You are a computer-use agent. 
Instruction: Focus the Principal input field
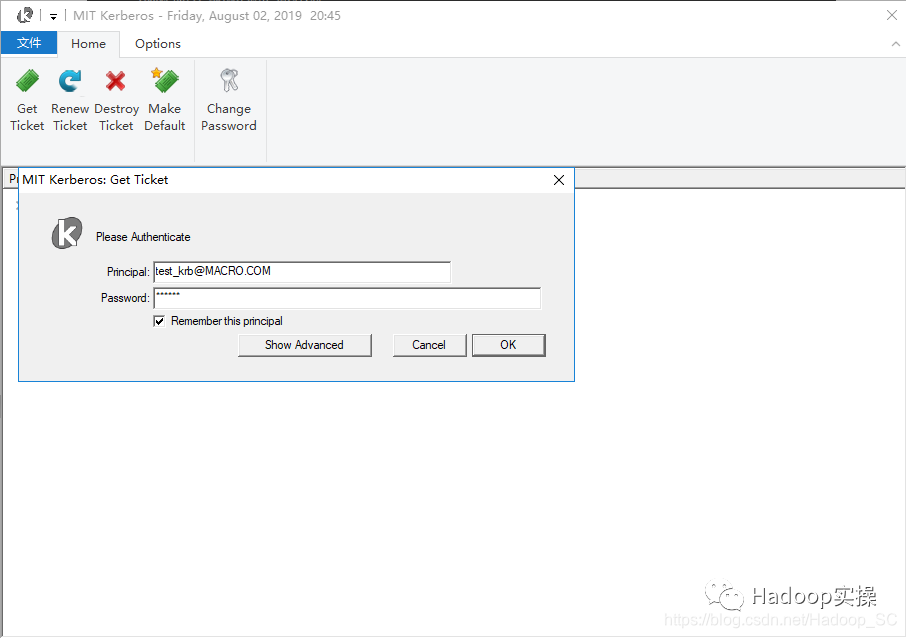(x=302, y=272)
